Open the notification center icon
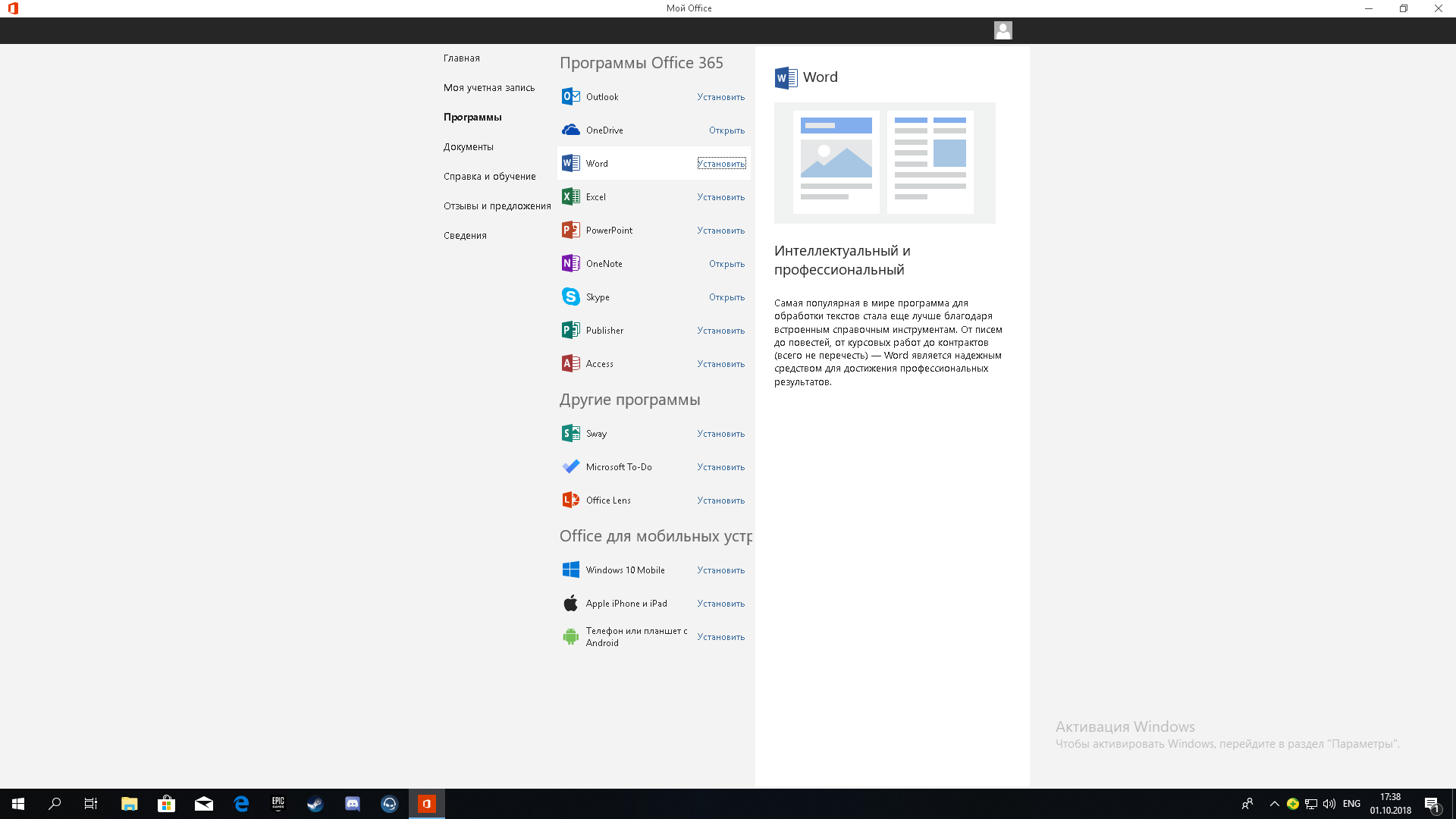This screenshot has height=819, width=1456. pos(1432,804)
